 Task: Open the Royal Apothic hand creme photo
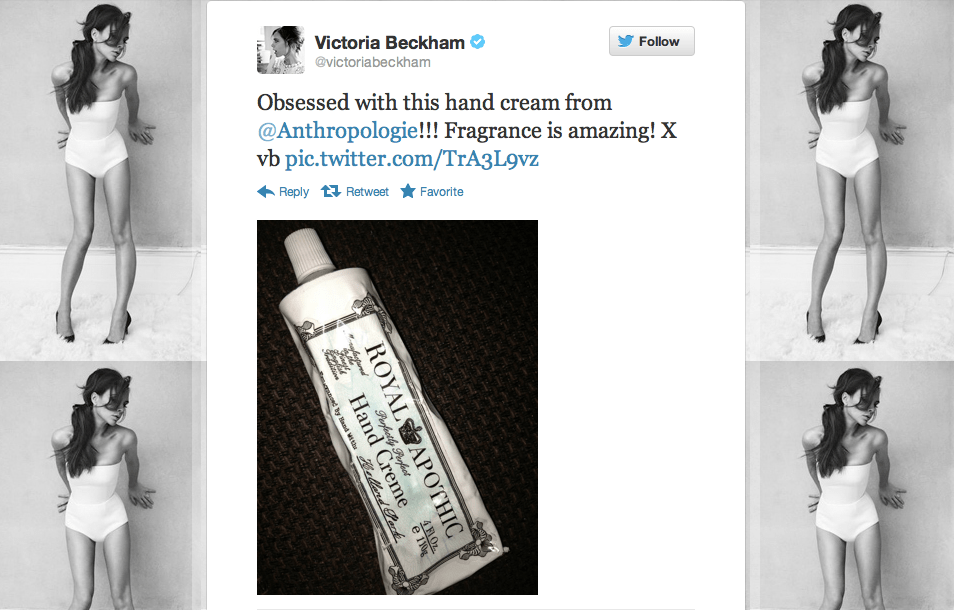397,407
